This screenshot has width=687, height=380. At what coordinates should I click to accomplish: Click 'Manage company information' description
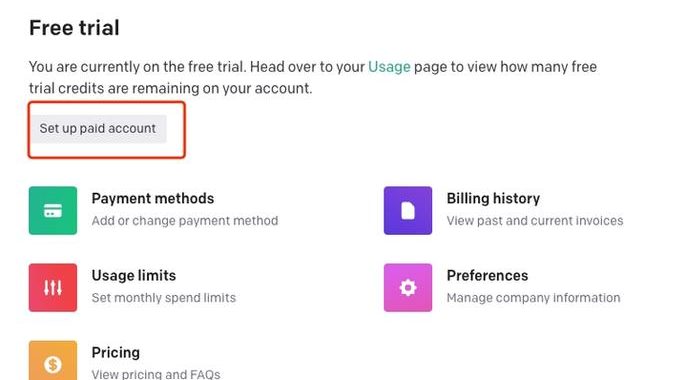pos(533,298)
